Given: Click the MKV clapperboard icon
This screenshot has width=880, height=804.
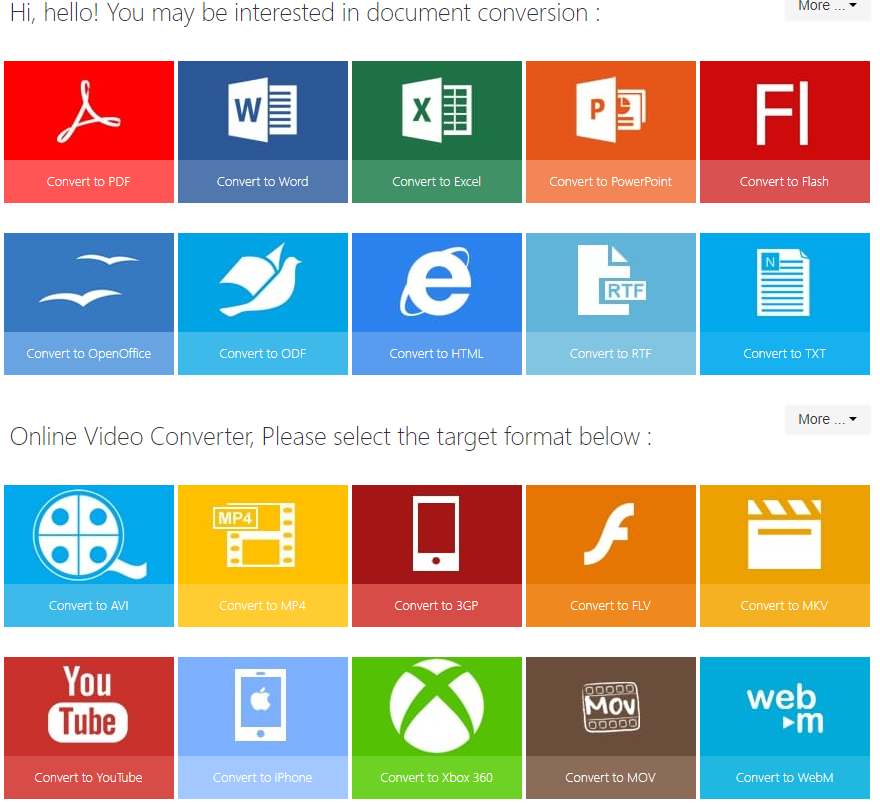Looking at the screenshot, I should [784, 535].
